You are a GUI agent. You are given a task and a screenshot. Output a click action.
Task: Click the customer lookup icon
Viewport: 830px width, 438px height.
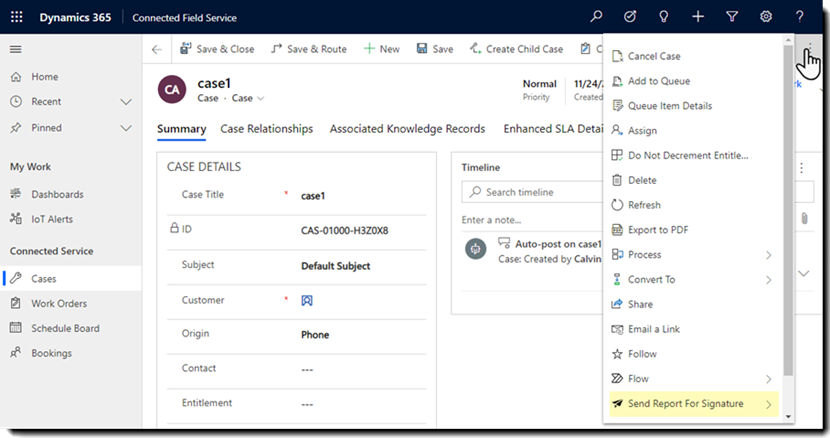tap(306, 300)
